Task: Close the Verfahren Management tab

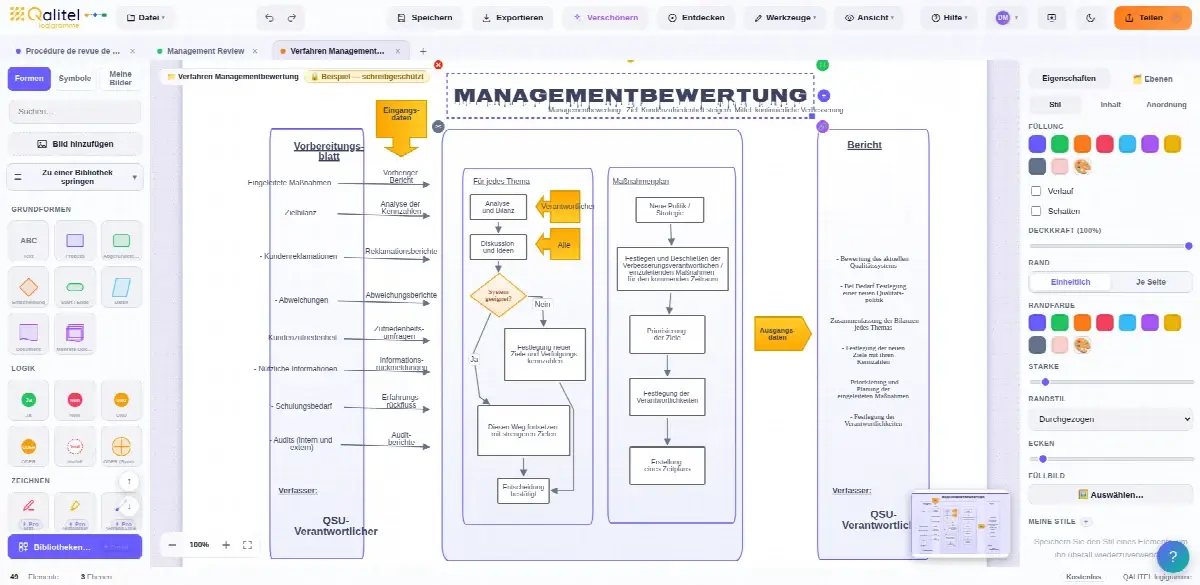Action: 396,51
